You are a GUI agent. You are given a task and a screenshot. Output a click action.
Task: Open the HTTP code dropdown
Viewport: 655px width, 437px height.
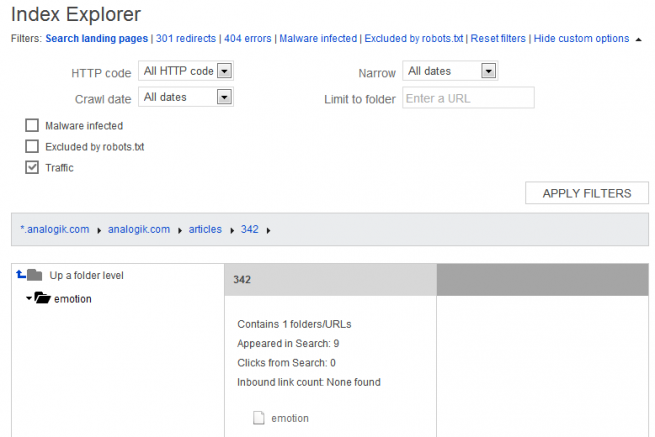tap(186, 71)
